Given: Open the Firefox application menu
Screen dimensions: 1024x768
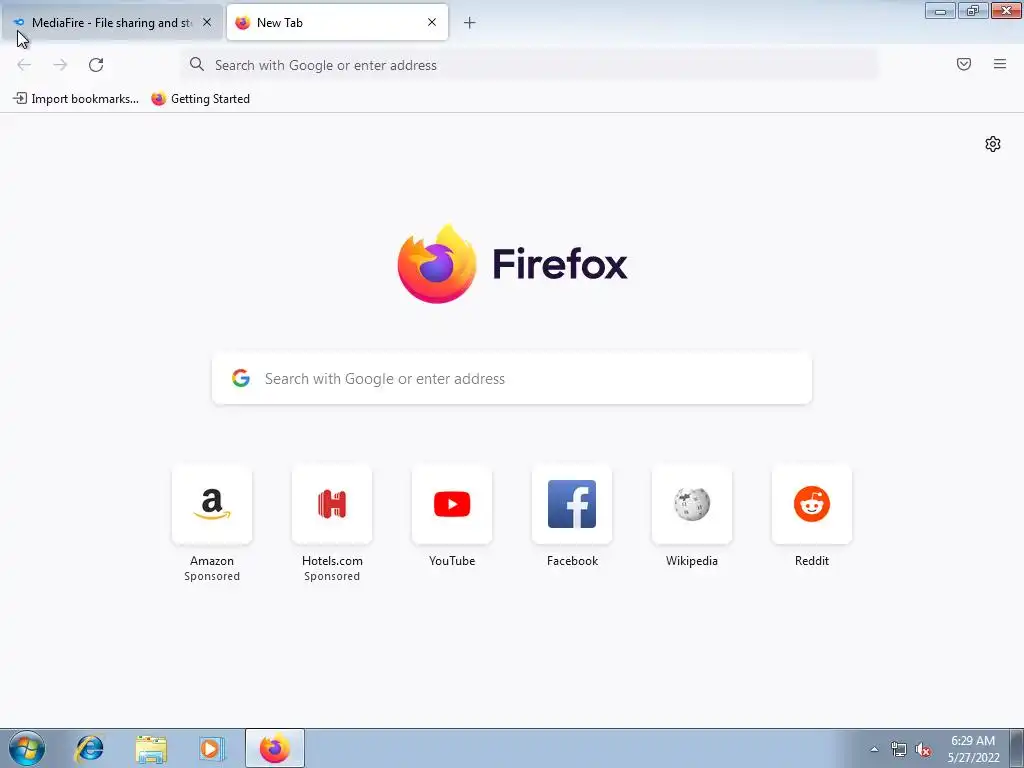Looking at the screenshot, I should click(x=1000, y=64).
